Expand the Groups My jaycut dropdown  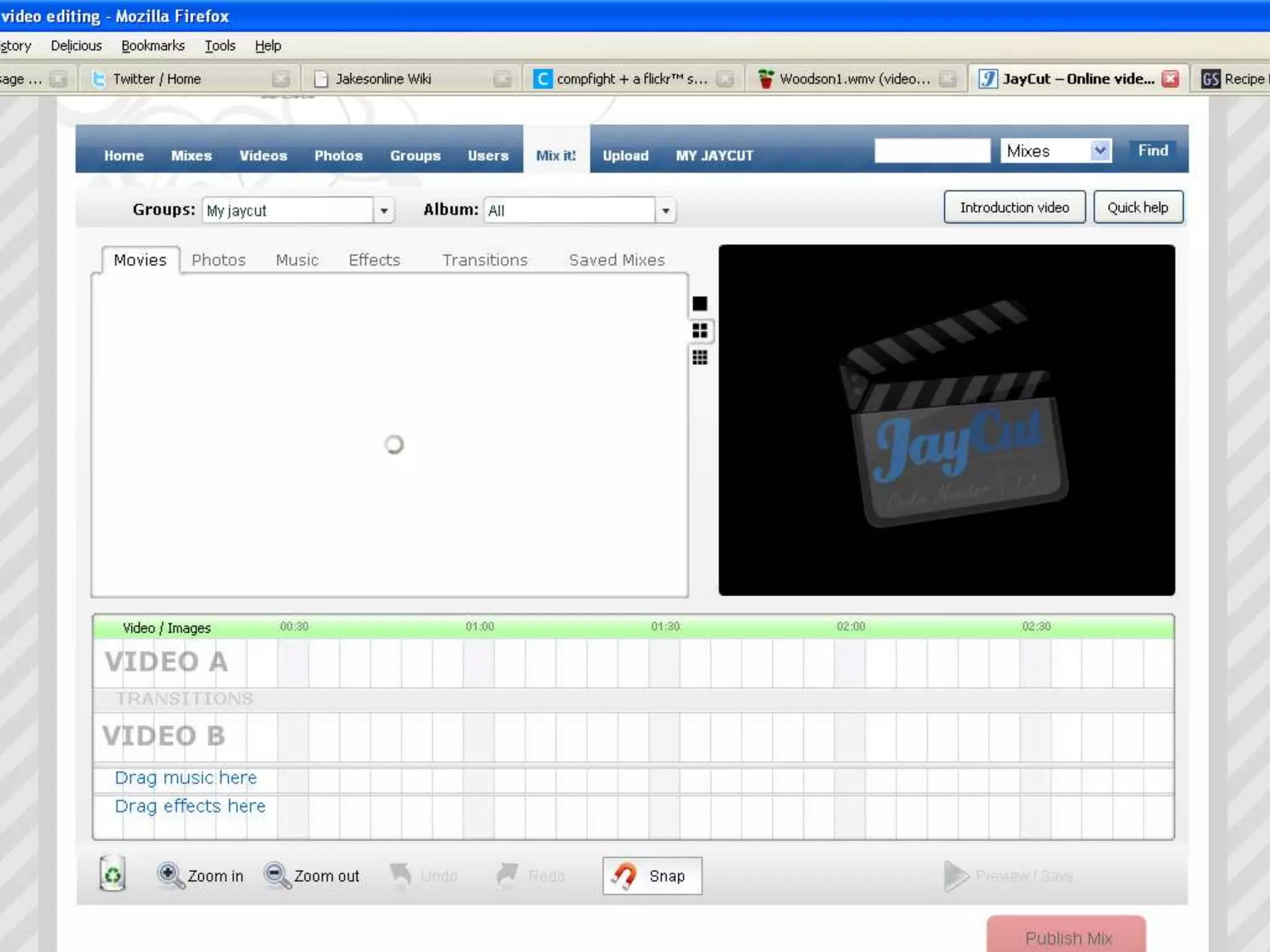384,211
